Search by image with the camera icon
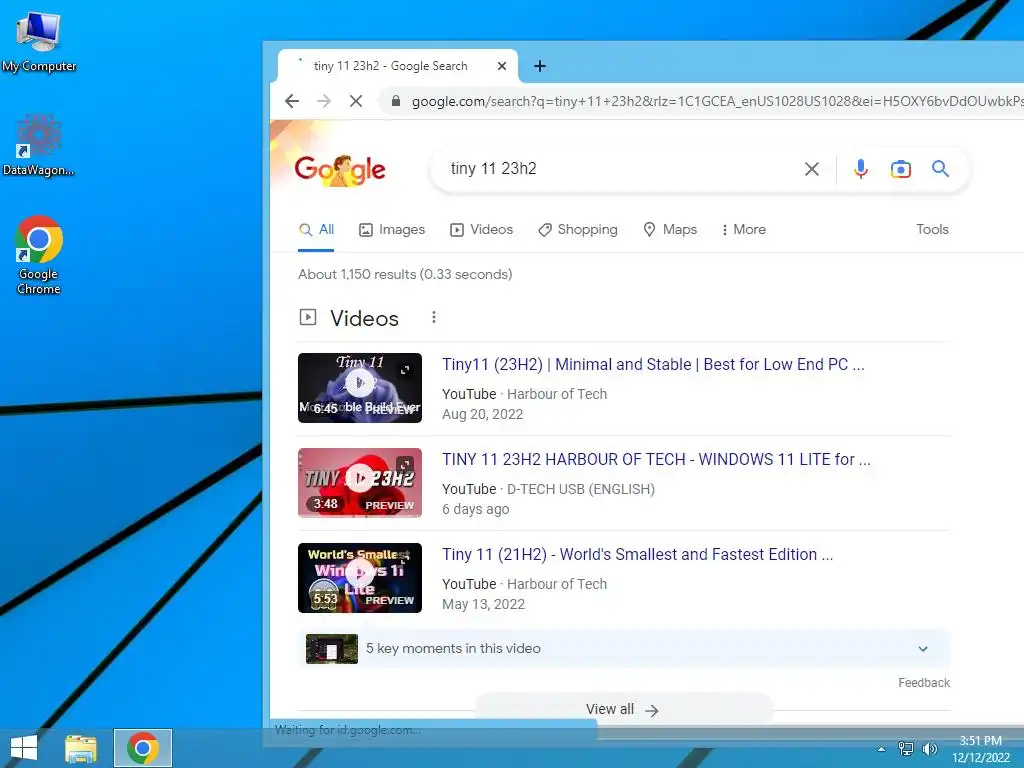This screenshot has width=1024, height=768. (x=901, y=169)
